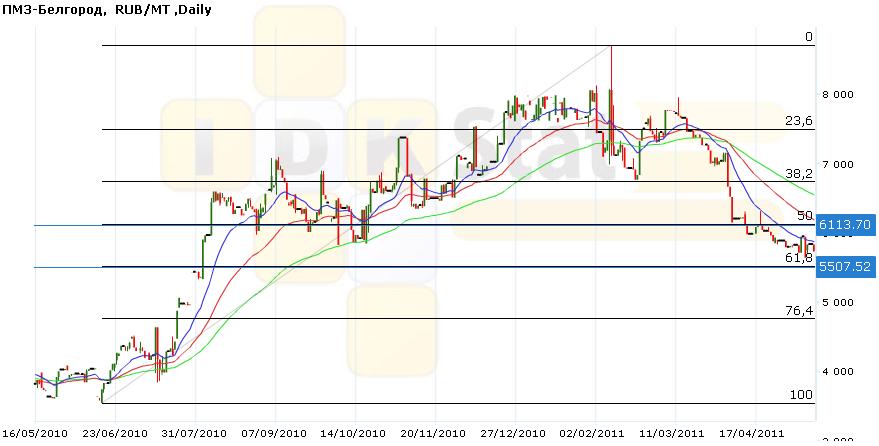
Task: Click the 8 000 price axis label
Action: 838,95
